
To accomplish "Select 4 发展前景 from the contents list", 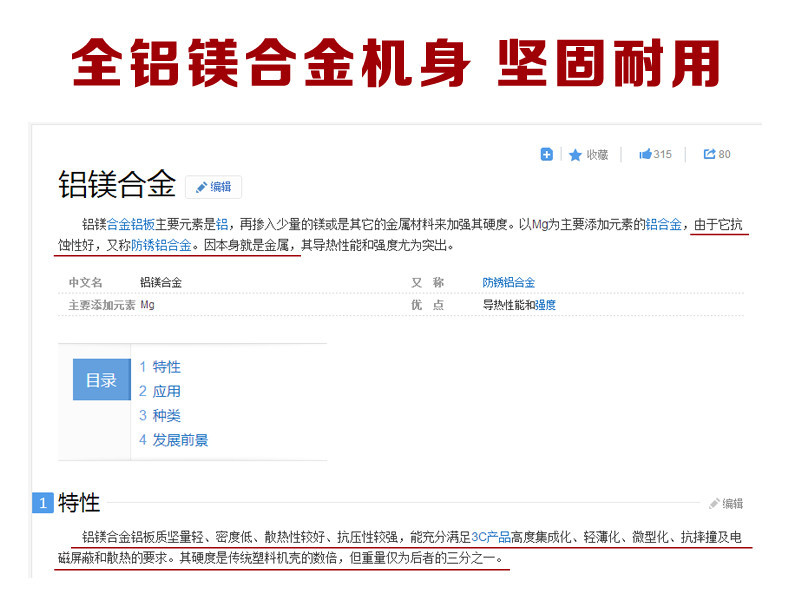I will point(174,439).
